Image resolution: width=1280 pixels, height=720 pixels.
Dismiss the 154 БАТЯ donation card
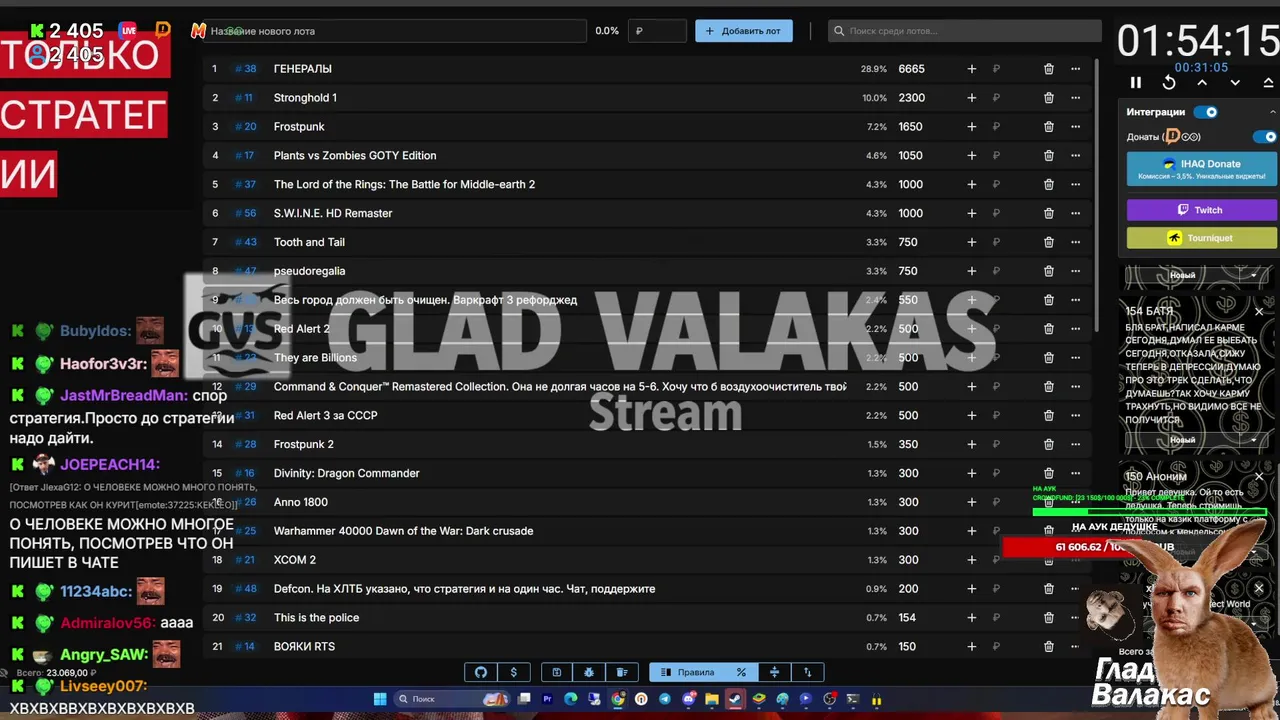pos(1259,312)
